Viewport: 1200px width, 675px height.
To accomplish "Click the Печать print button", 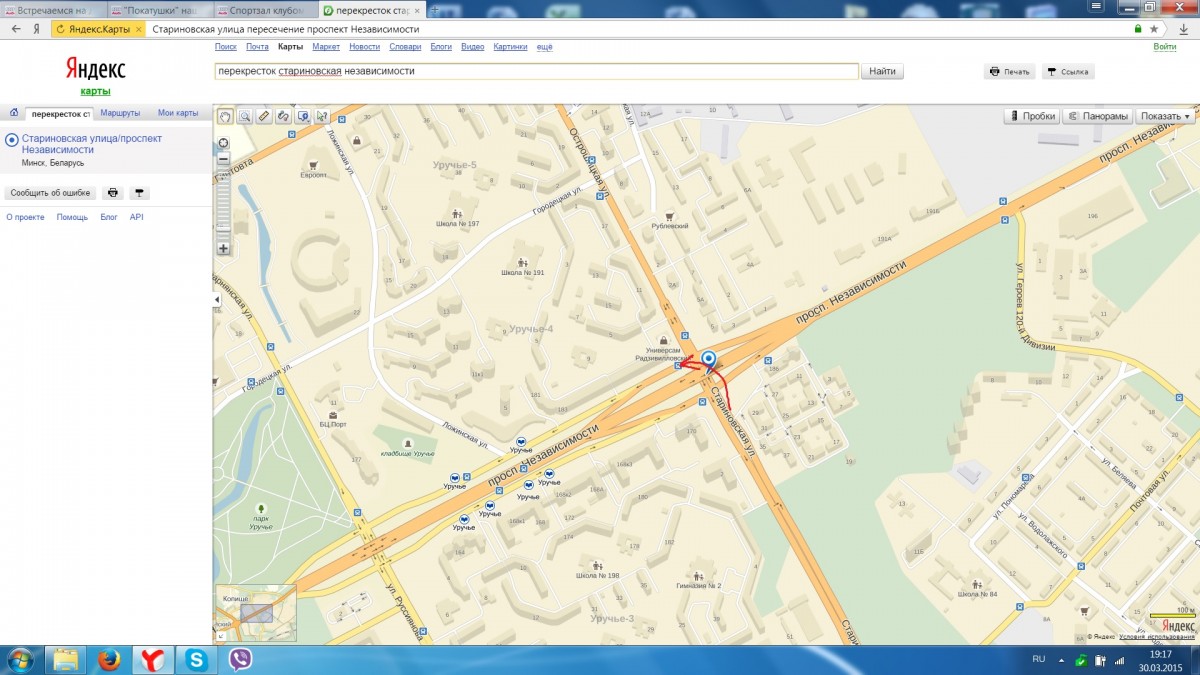I will pyautogui.click(x=1009, y=72).
